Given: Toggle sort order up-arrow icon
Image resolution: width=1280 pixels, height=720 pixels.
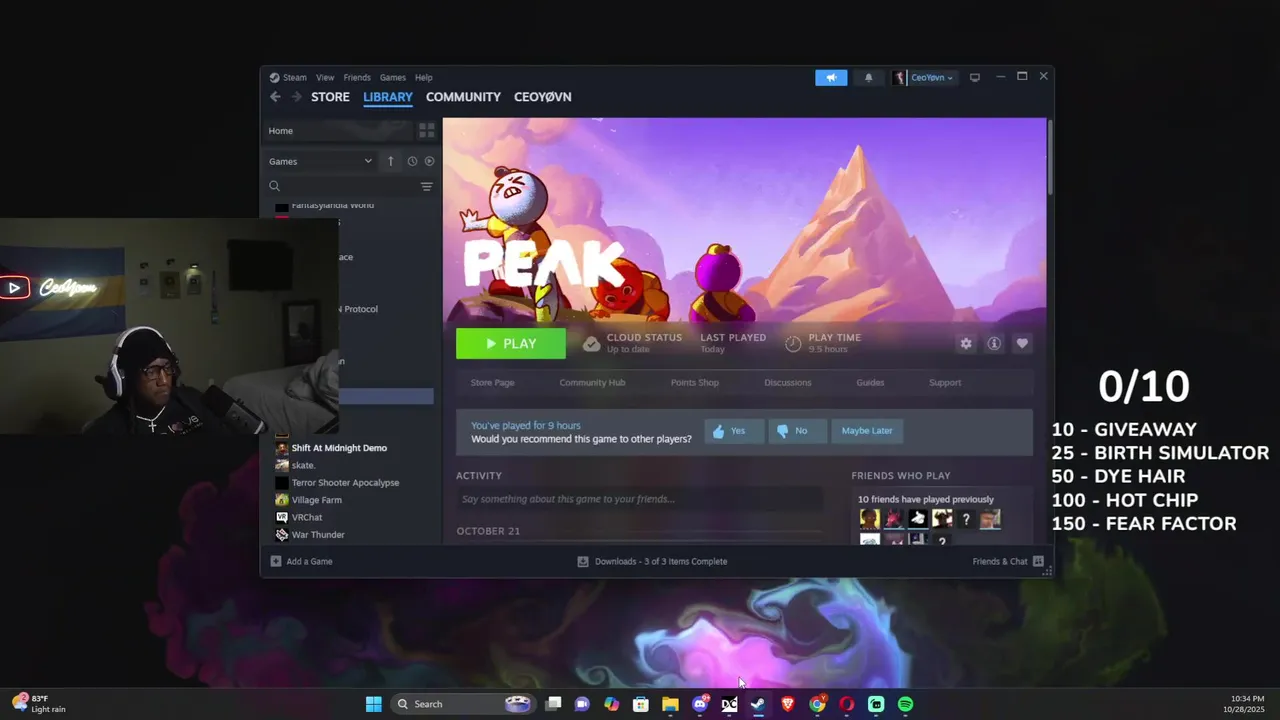Looking at the screenshot, I should coord(390,161).
